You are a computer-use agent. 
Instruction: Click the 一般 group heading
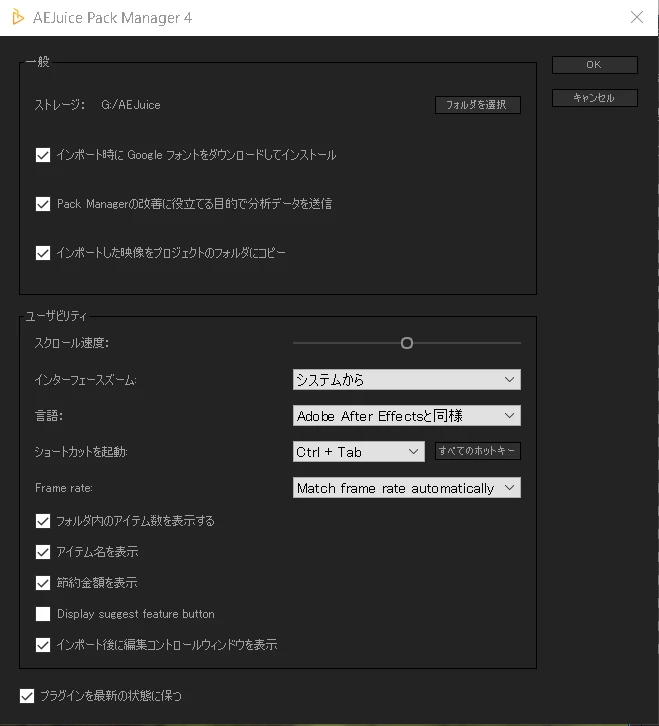38,62
